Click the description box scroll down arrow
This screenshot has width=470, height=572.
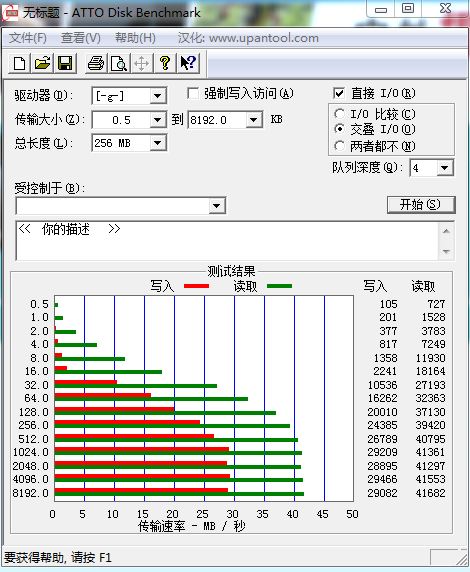pyautogui.click(x=446, y=251)
